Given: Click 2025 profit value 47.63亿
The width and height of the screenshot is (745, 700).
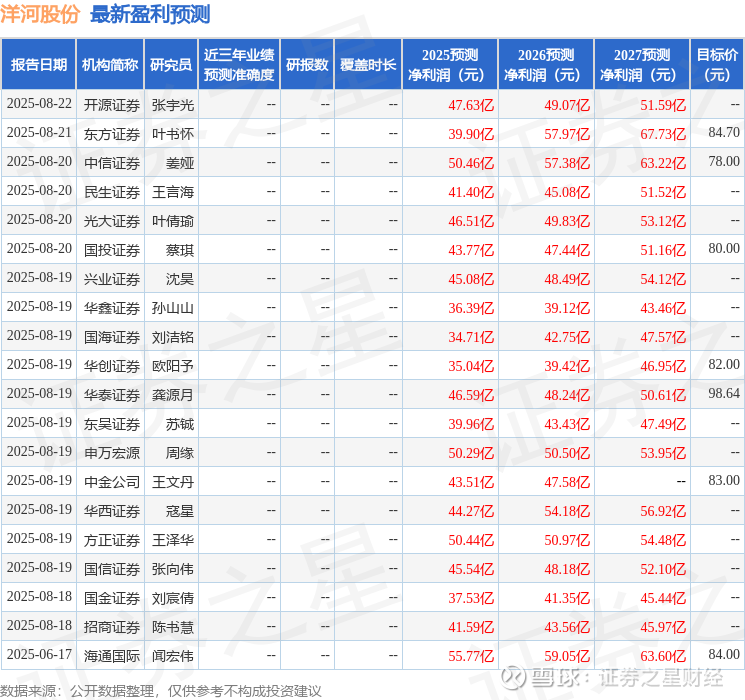Looking at the screenshot, I should tap(471, 105).
